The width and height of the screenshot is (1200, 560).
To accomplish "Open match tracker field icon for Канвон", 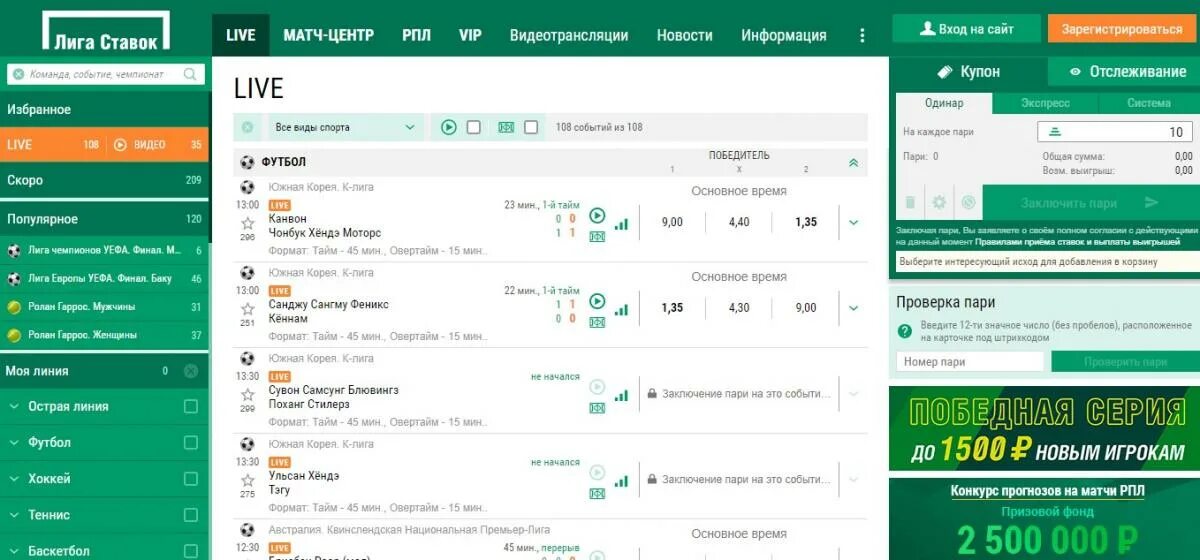I will [x=597, y=237].
